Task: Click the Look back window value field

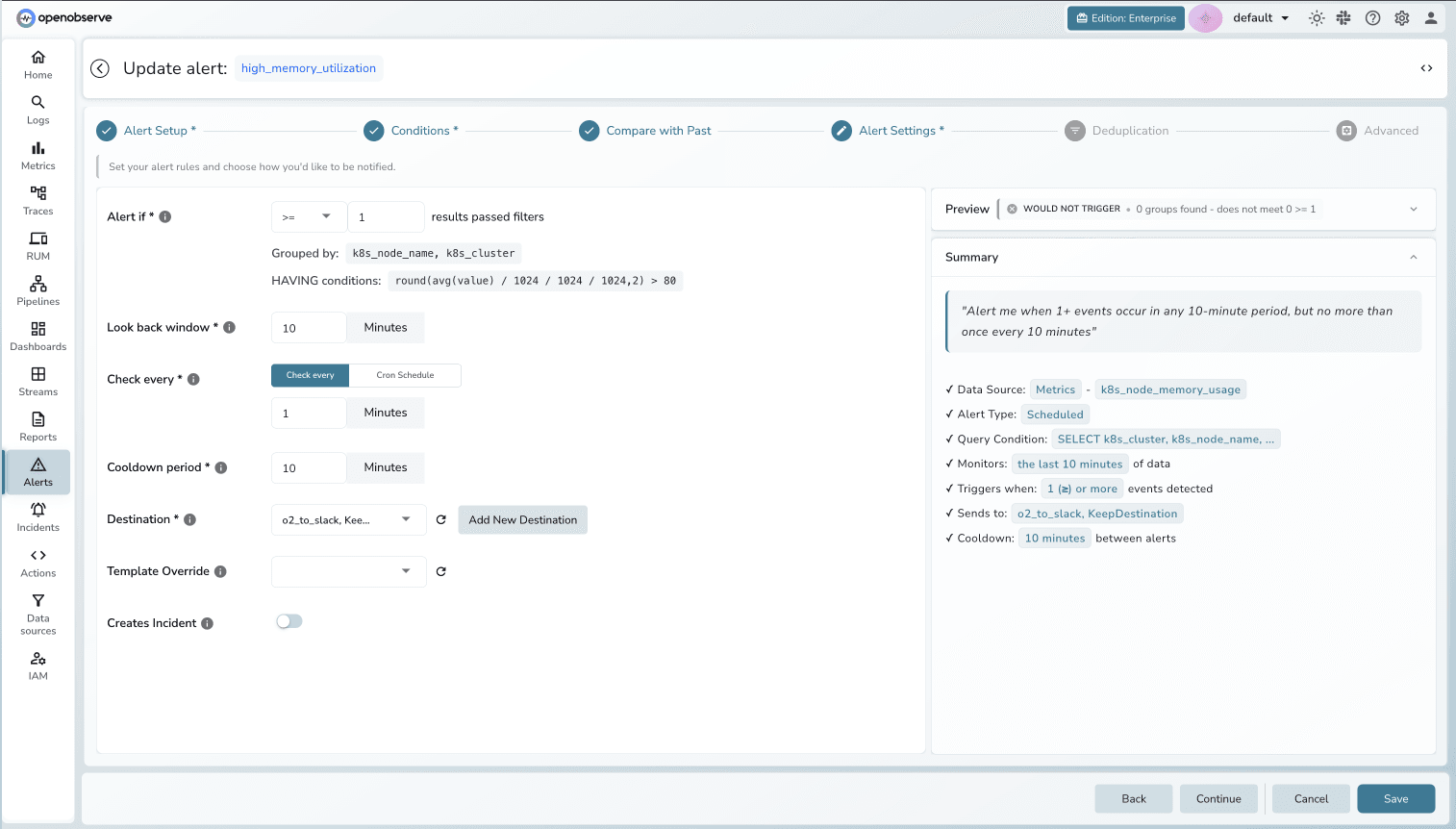Action: 309,327
